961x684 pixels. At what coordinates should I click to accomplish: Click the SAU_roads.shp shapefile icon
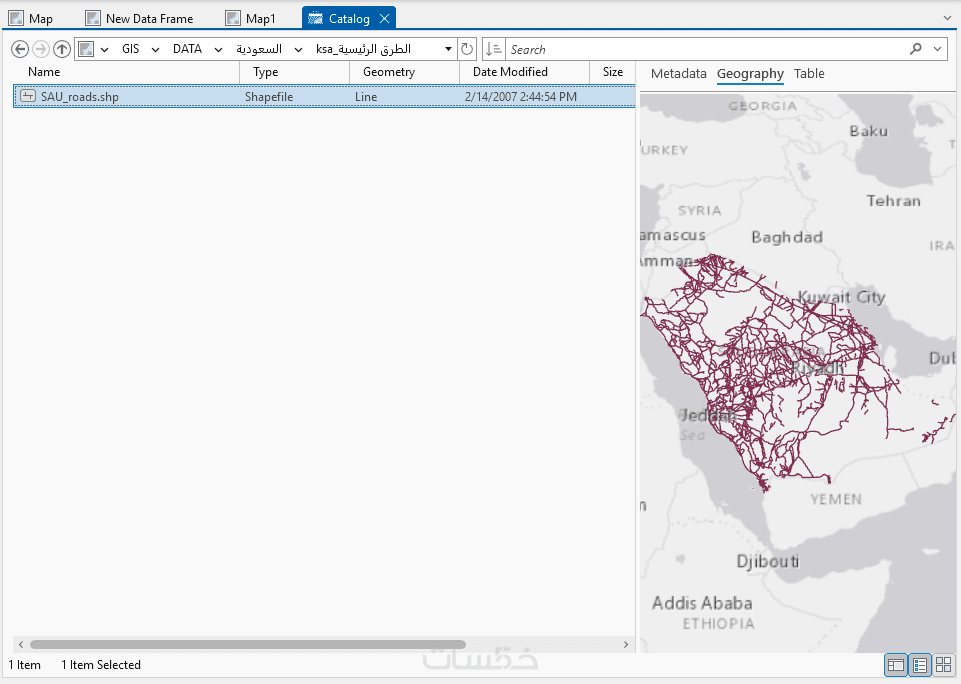click(28, 97)
